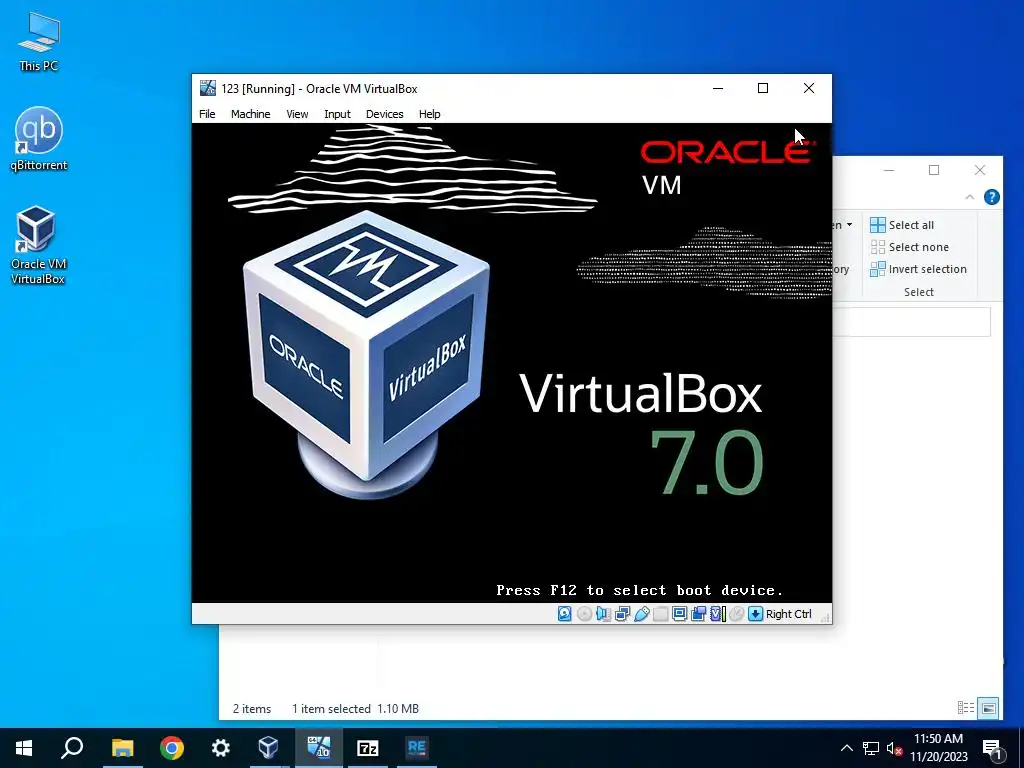Image resolution: width=1024 pixels, height=768 pixels.
Task: Launch Google Chrome from taskbar
Action: [x=172, y=748]
